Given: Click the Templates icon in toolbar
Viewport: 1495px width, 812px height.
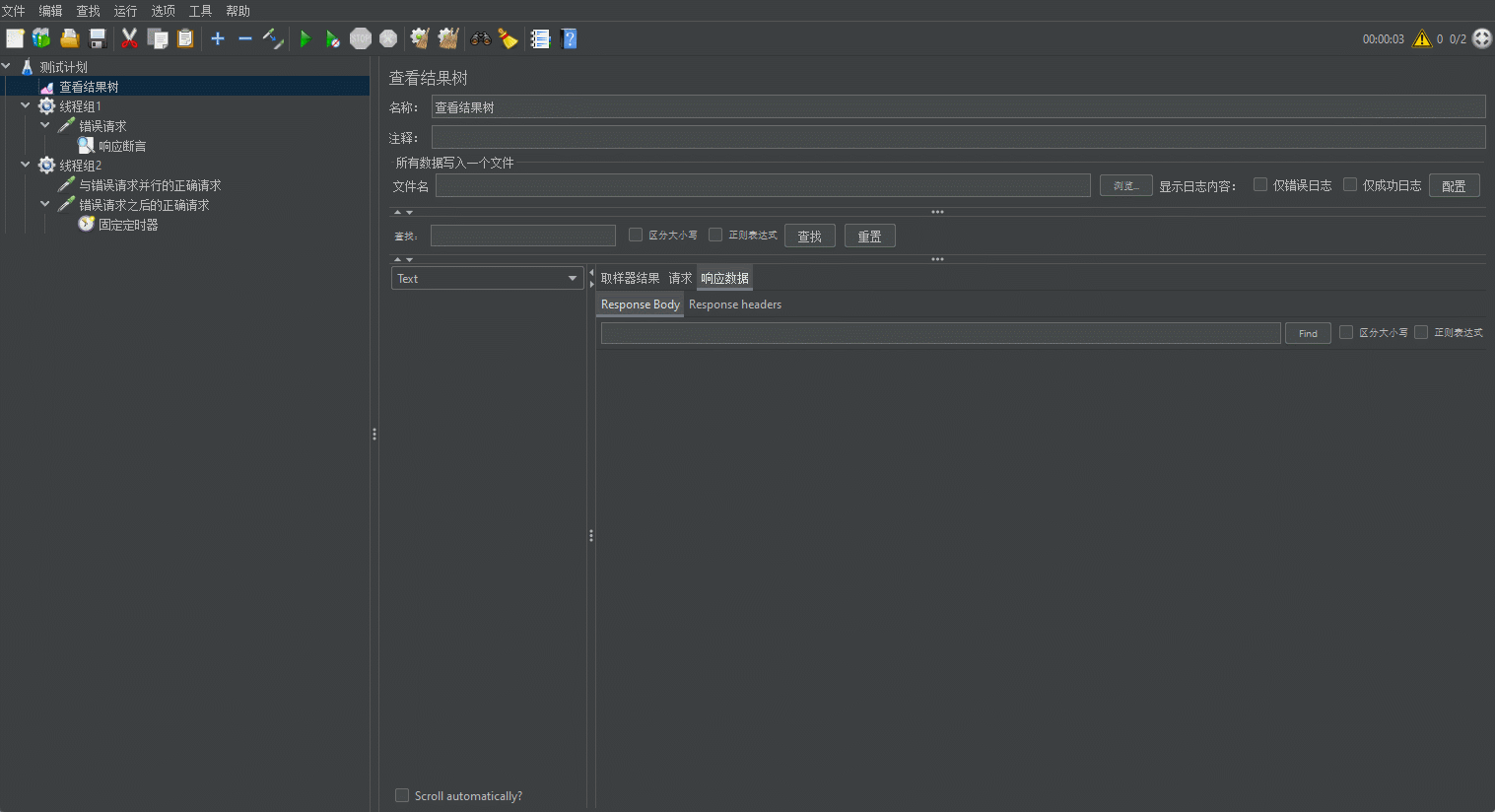Looking at the screenshot, I should [x=41, y=38].
